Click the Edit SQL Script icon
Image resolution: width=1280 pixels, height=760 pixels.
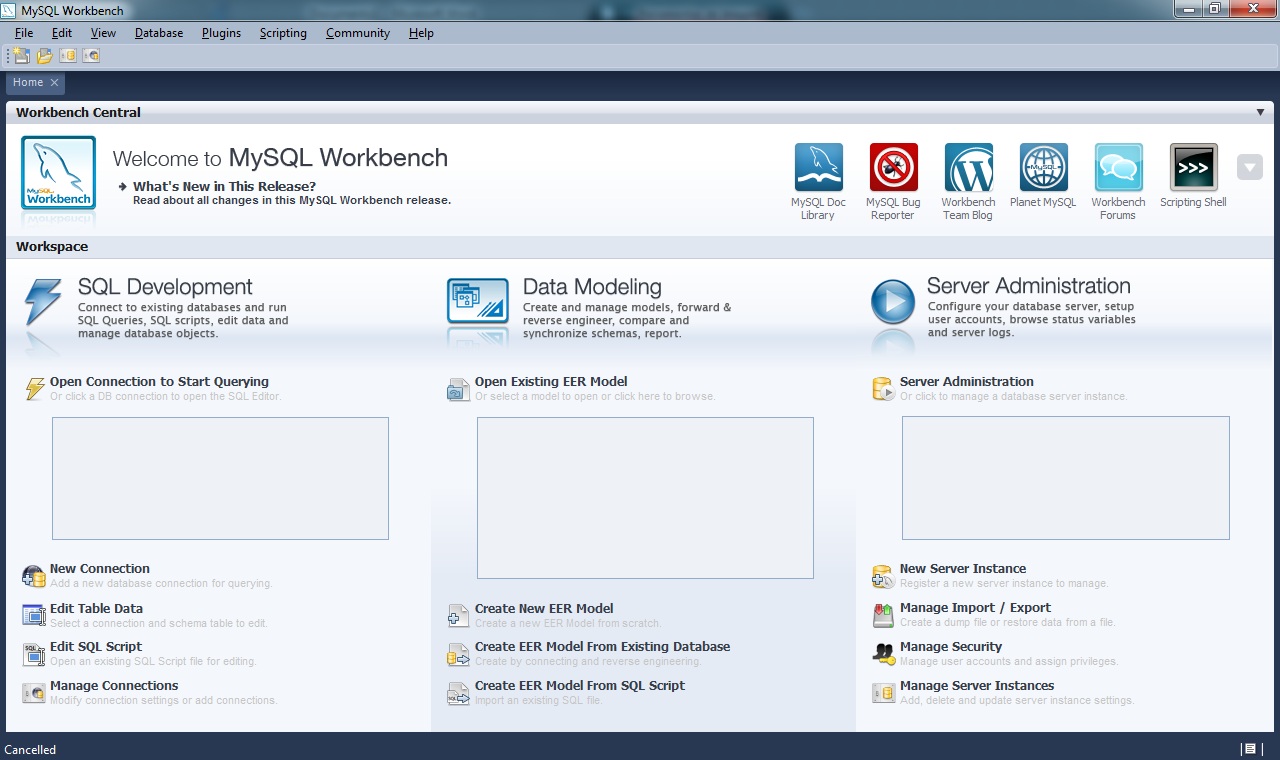pyautogui.click(x=34, y=654)
